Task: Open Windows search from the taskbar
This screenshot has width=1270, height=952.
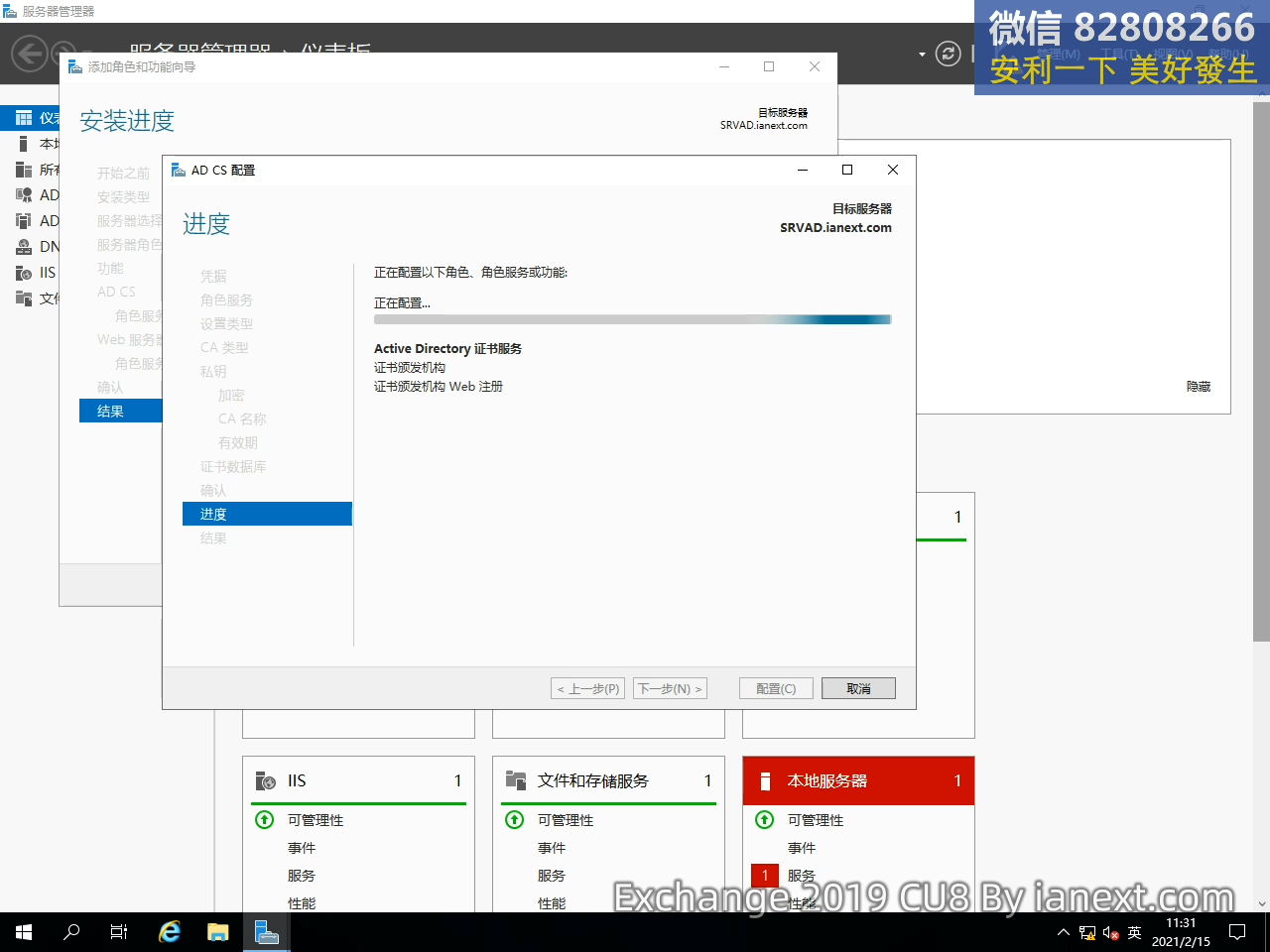Action: pyautogui.click(x=71, y=932)
